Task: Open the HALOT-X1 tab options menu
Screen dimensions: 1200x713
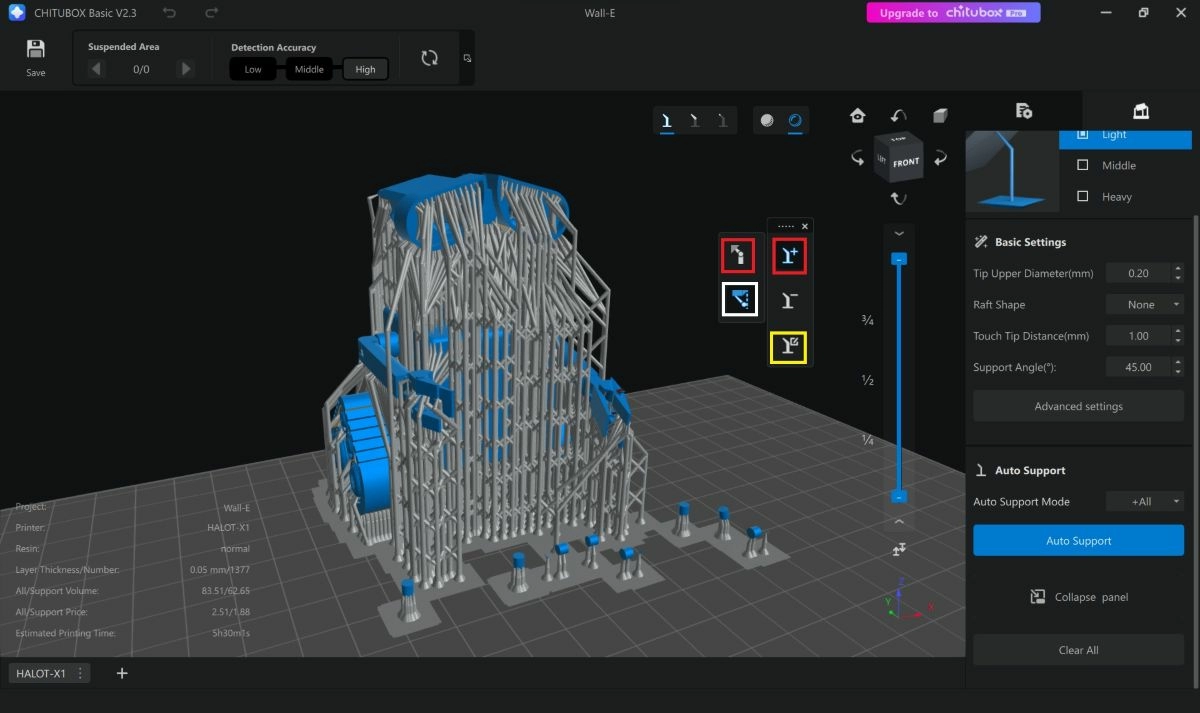Action: [80, 674]
